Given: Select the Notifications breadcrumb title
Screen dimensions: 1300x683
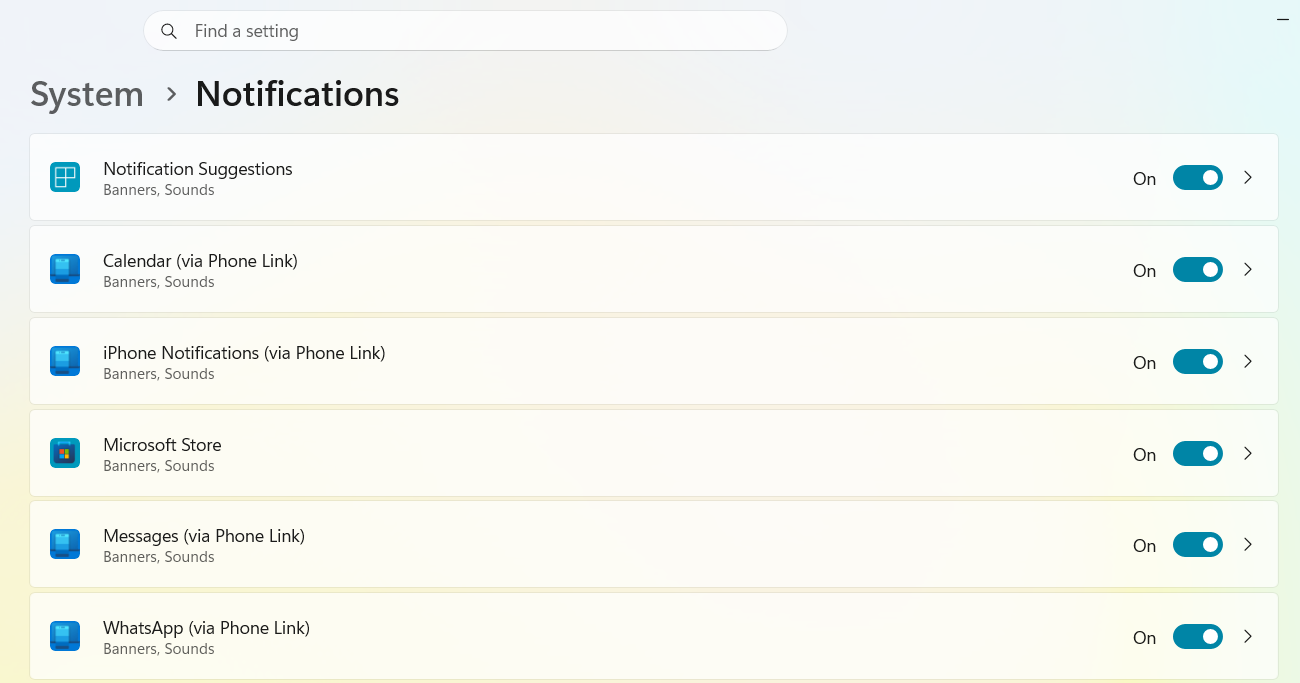Looking at the screenshot, I should coord(297,94).
